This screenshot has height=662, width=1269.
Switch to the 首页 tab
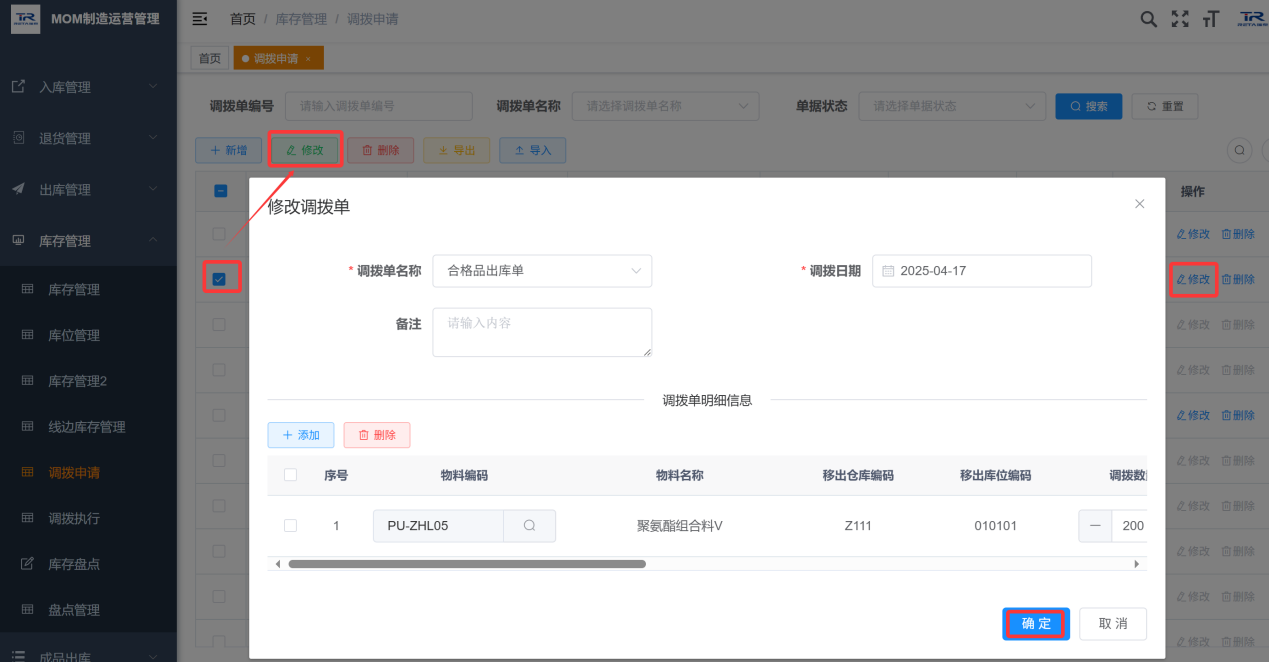pyautogui.click(x=210, y=59)
